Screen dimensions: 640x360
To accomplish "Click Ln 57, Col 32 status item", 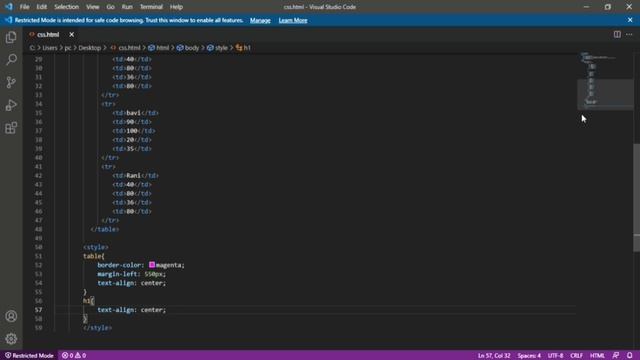I will (x=494, y=356).
